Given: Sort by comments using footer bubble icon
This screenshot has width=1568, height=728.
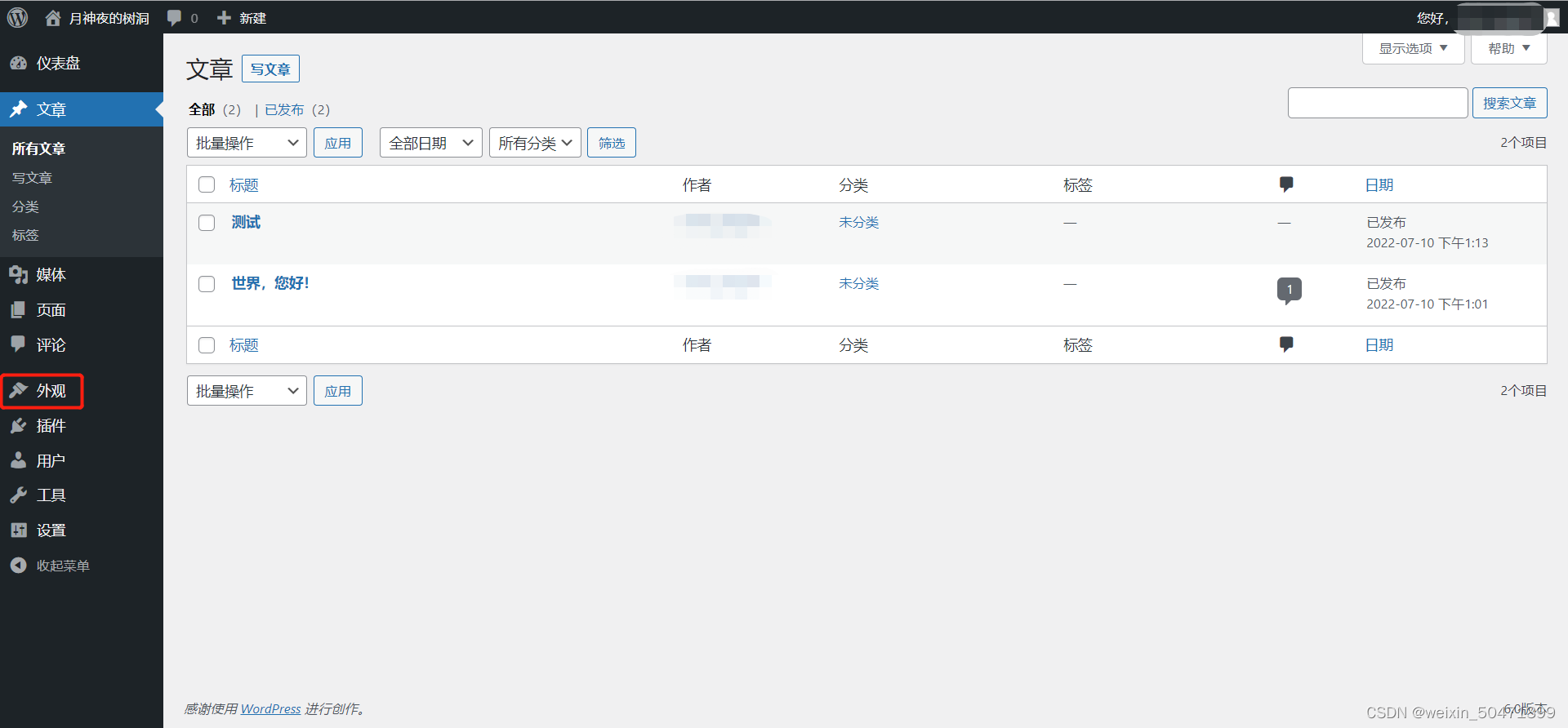Looking at the screenshot, I should pos(1286,344).
